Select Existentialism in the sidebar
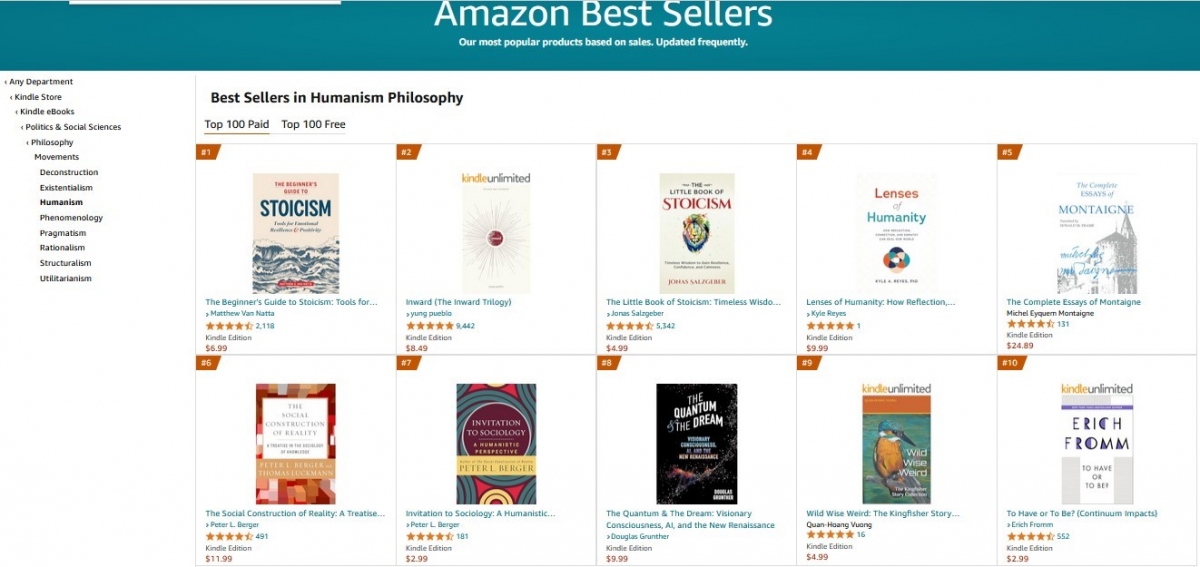Viewport: 1200px width, 567px height. pos(66,188)
